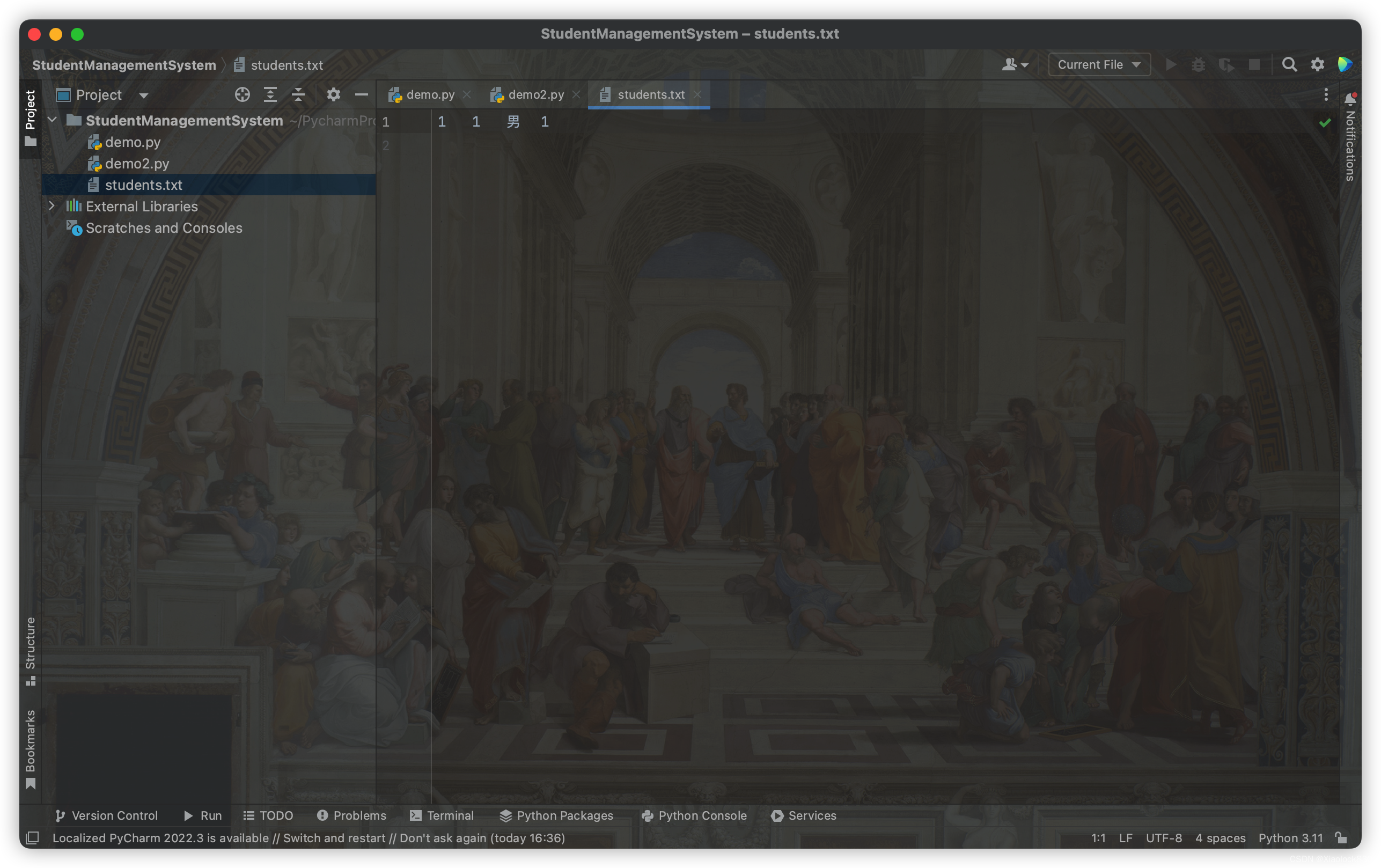Open the TODO tool window
Screen dimensions: 1381x868
(268, 815)
